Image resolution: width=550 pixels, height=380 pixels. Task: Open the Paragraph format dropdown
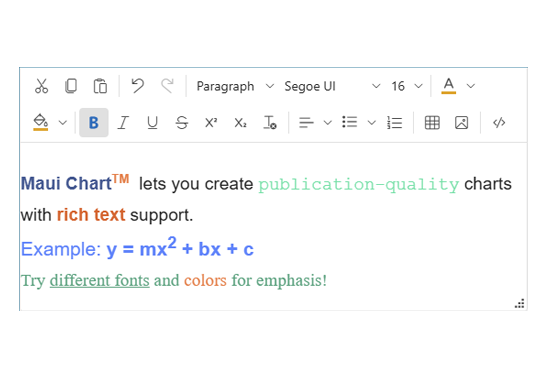(235, 86)
